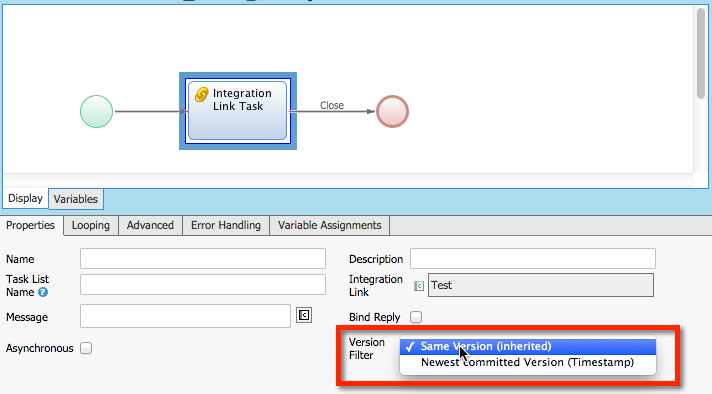712x394 pixels.
Task: Click the Version Filter label
Action: [366, 349]
